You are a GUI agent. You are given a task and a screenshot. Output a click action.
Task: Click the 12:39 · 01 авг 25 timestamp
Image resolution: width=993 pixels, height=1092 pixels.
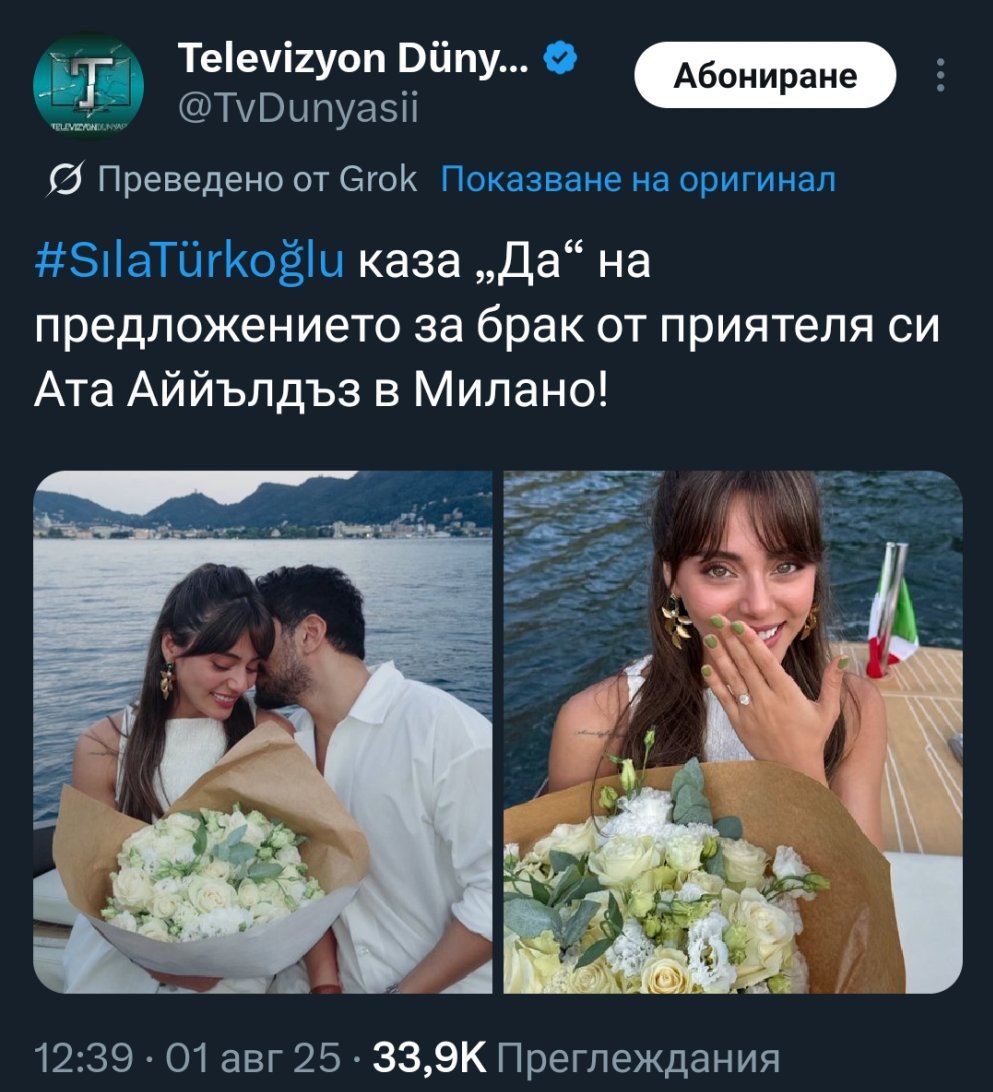187,1058
